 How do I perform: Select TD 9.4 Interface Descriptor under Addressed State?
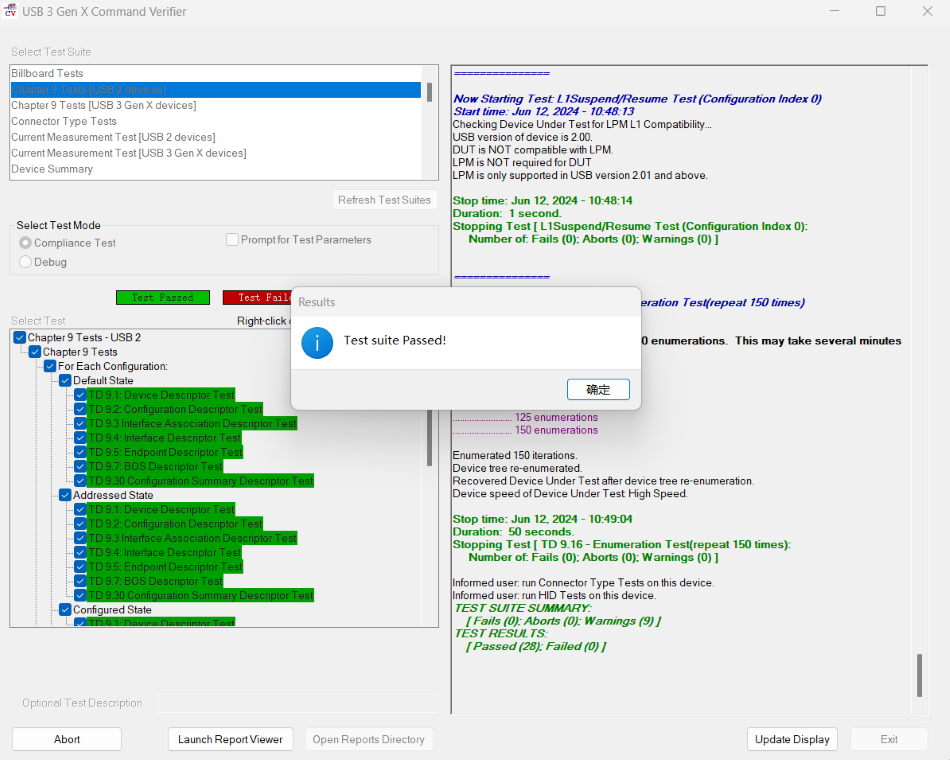click(165, 553)
